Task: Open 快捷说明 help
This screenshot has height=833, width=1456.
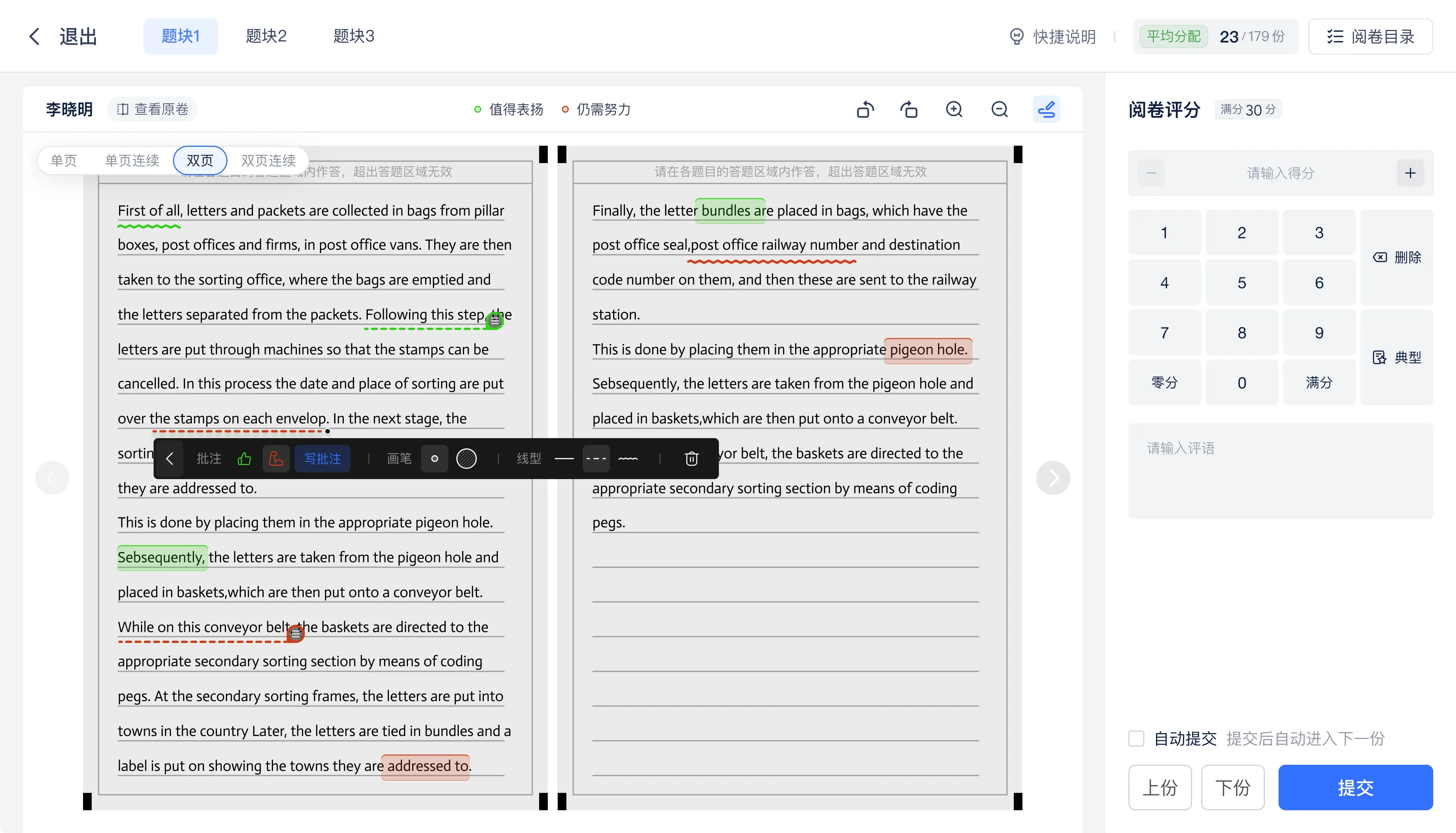Action: pos(1052,37)
